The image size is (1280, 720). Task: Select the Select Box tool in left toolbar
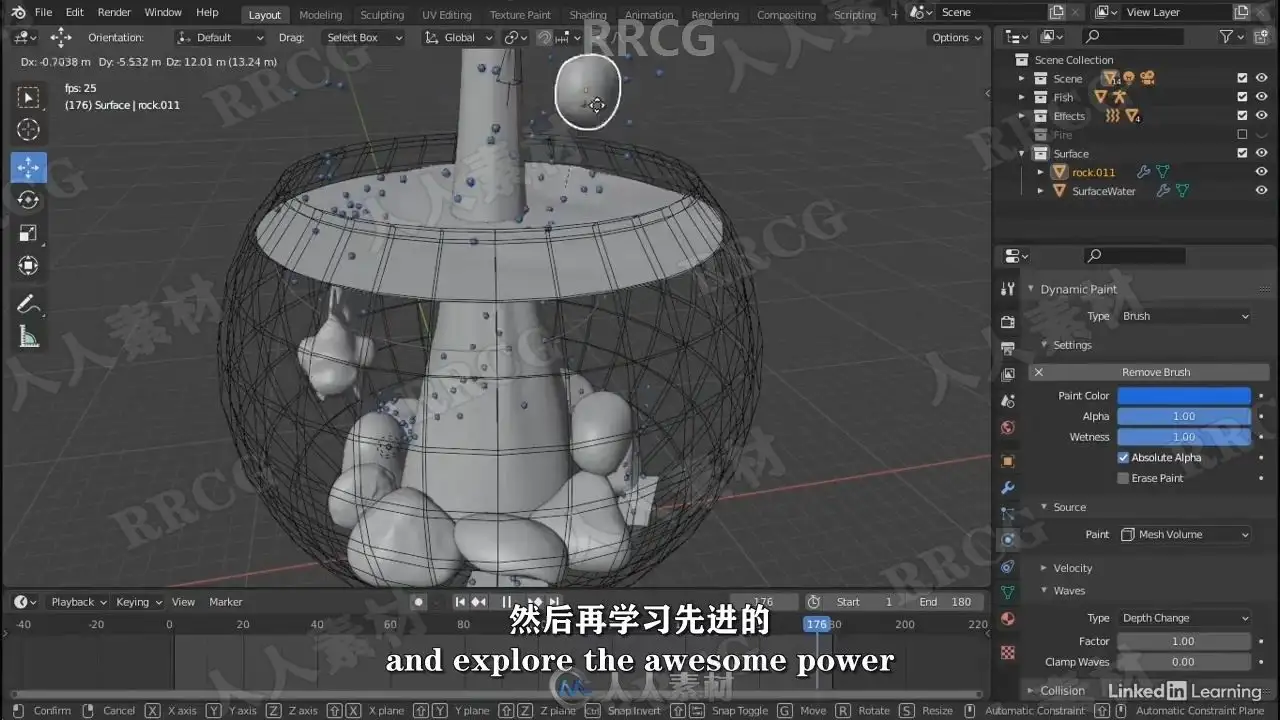pos(29,97)
